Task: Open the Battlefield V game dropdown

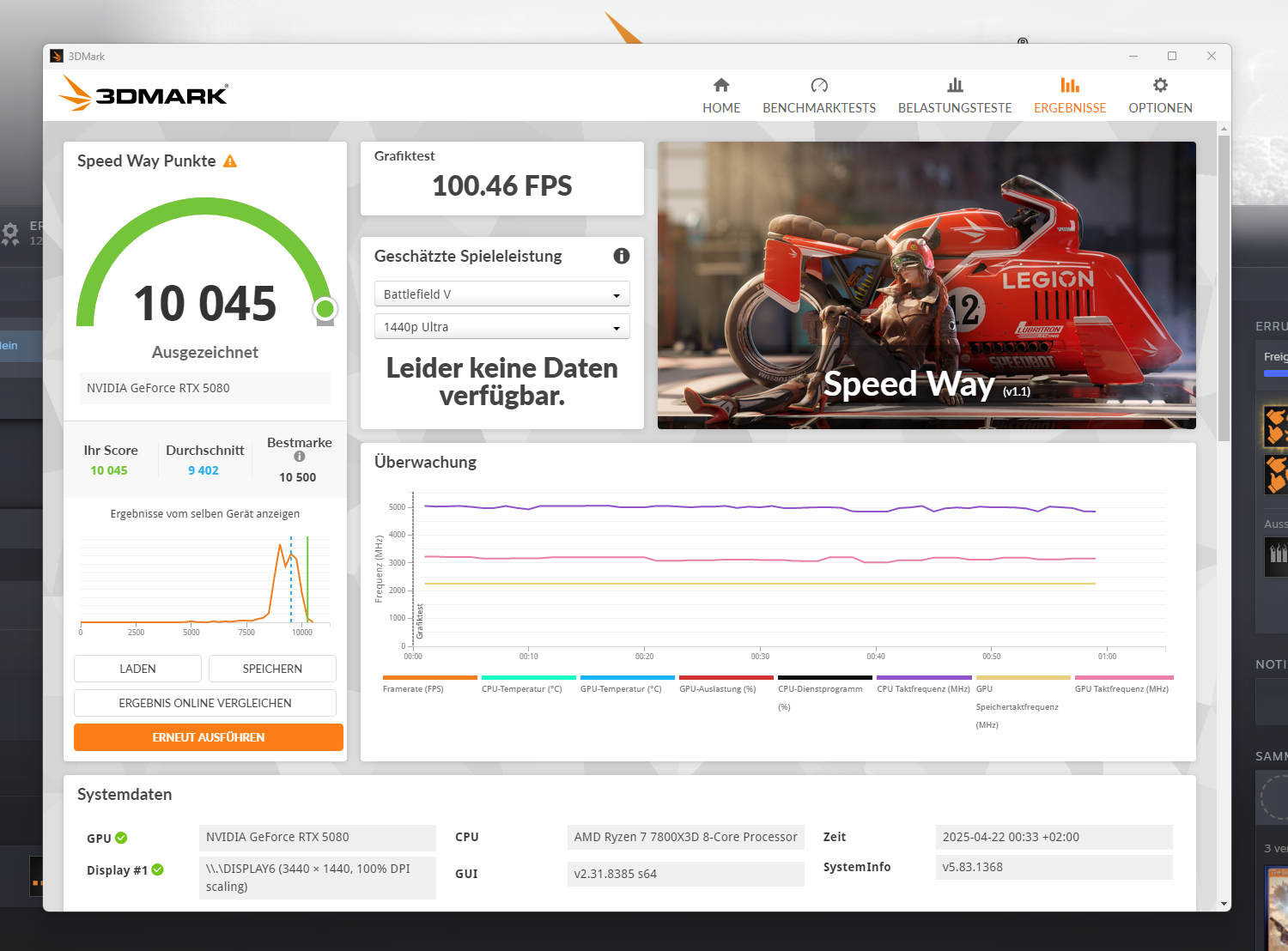Action: click(502, 294)
